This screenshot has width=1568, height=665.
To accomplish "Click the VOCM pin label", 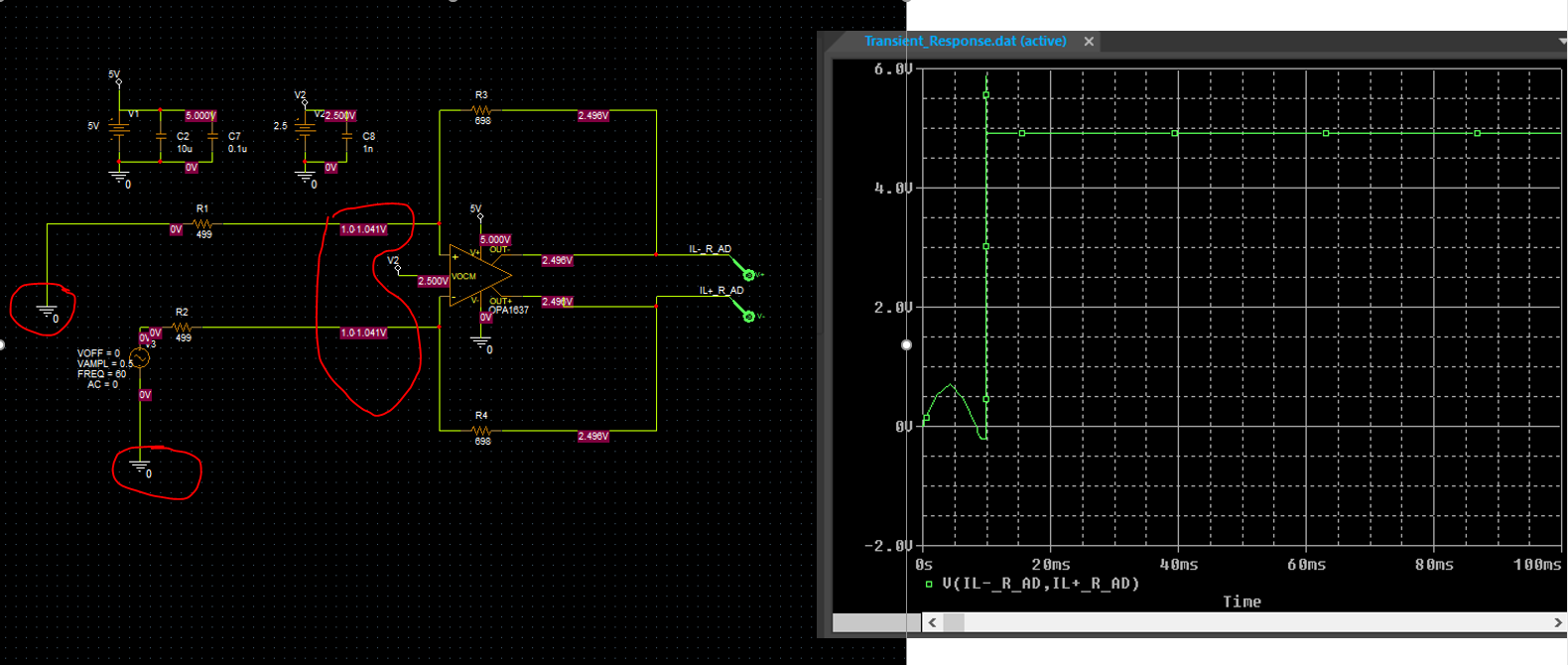I will tap(463, 276).
